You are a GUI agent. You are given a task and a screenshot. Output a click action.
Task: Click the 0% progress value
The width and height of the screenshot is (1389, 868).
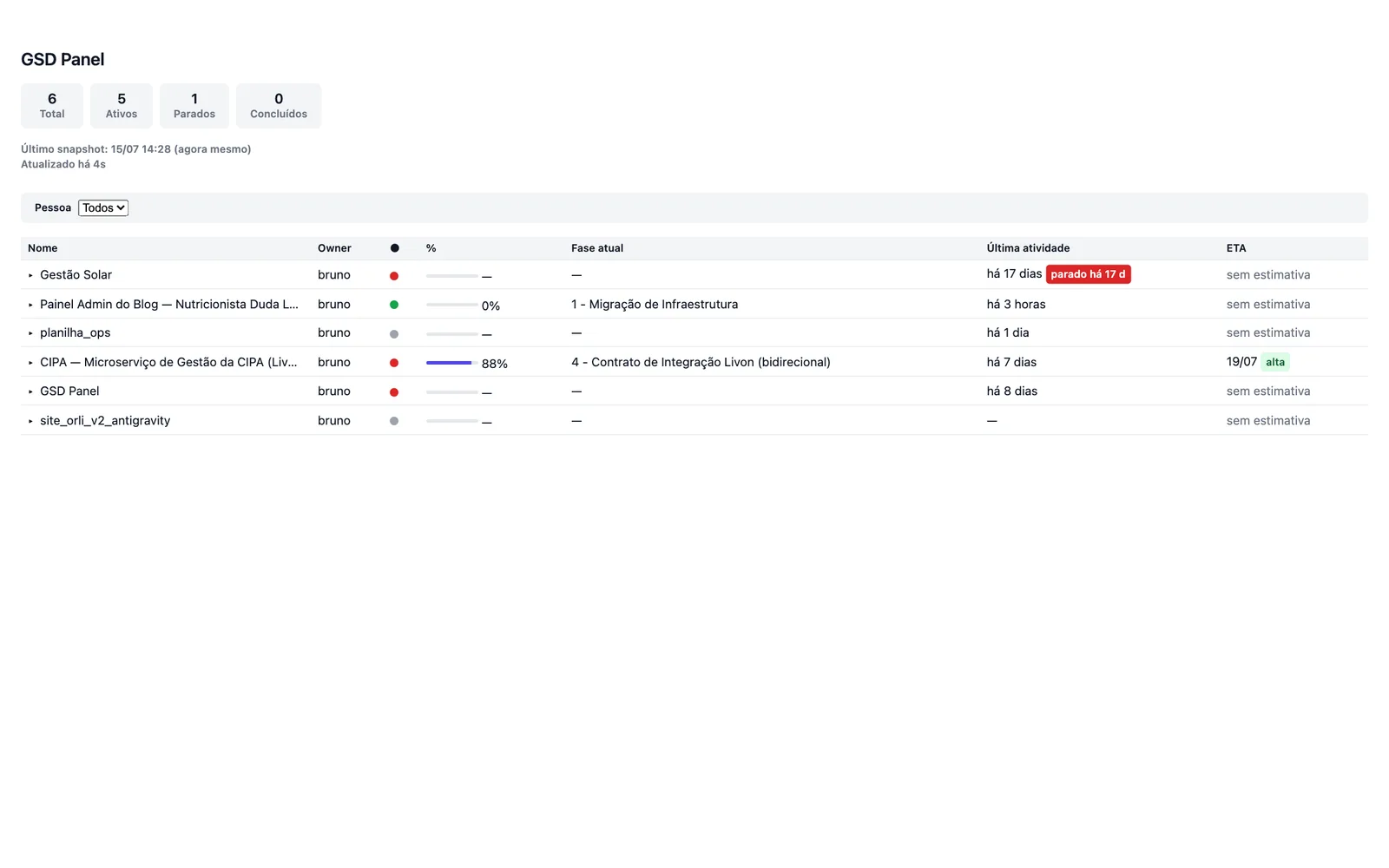pos(490,306)
